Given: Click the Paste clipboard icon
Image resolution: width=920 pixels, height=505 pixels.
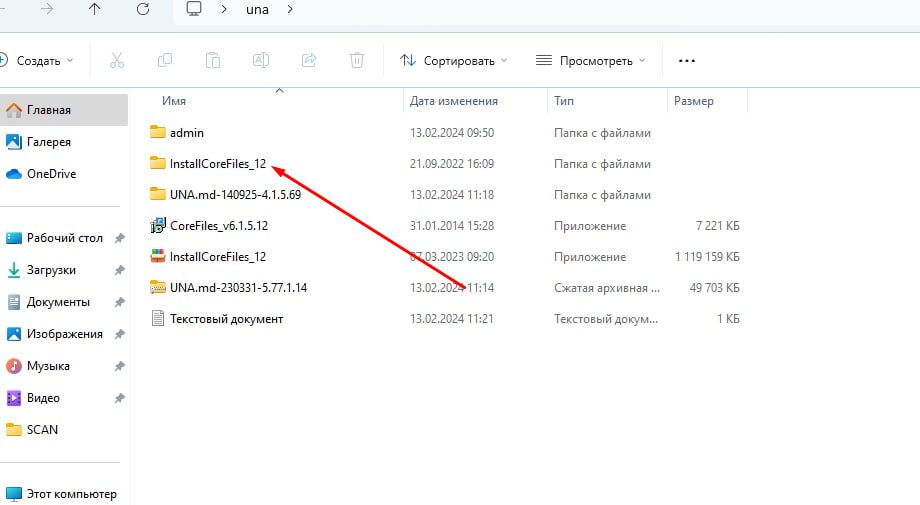Looking at the screenshot, I should tap(213, 60).
